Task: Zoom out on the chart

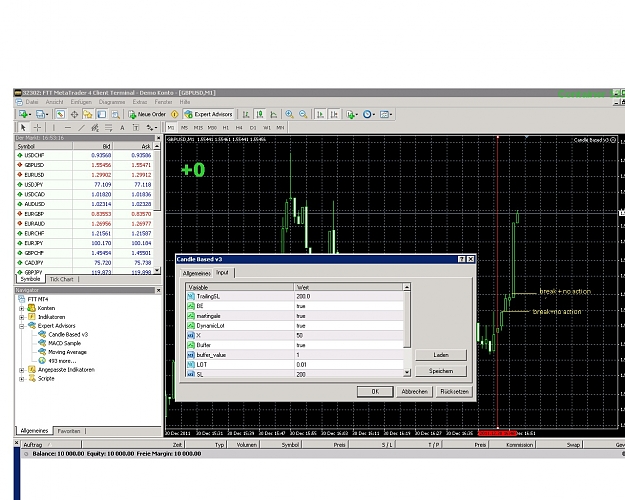Action: pos(303,114)
